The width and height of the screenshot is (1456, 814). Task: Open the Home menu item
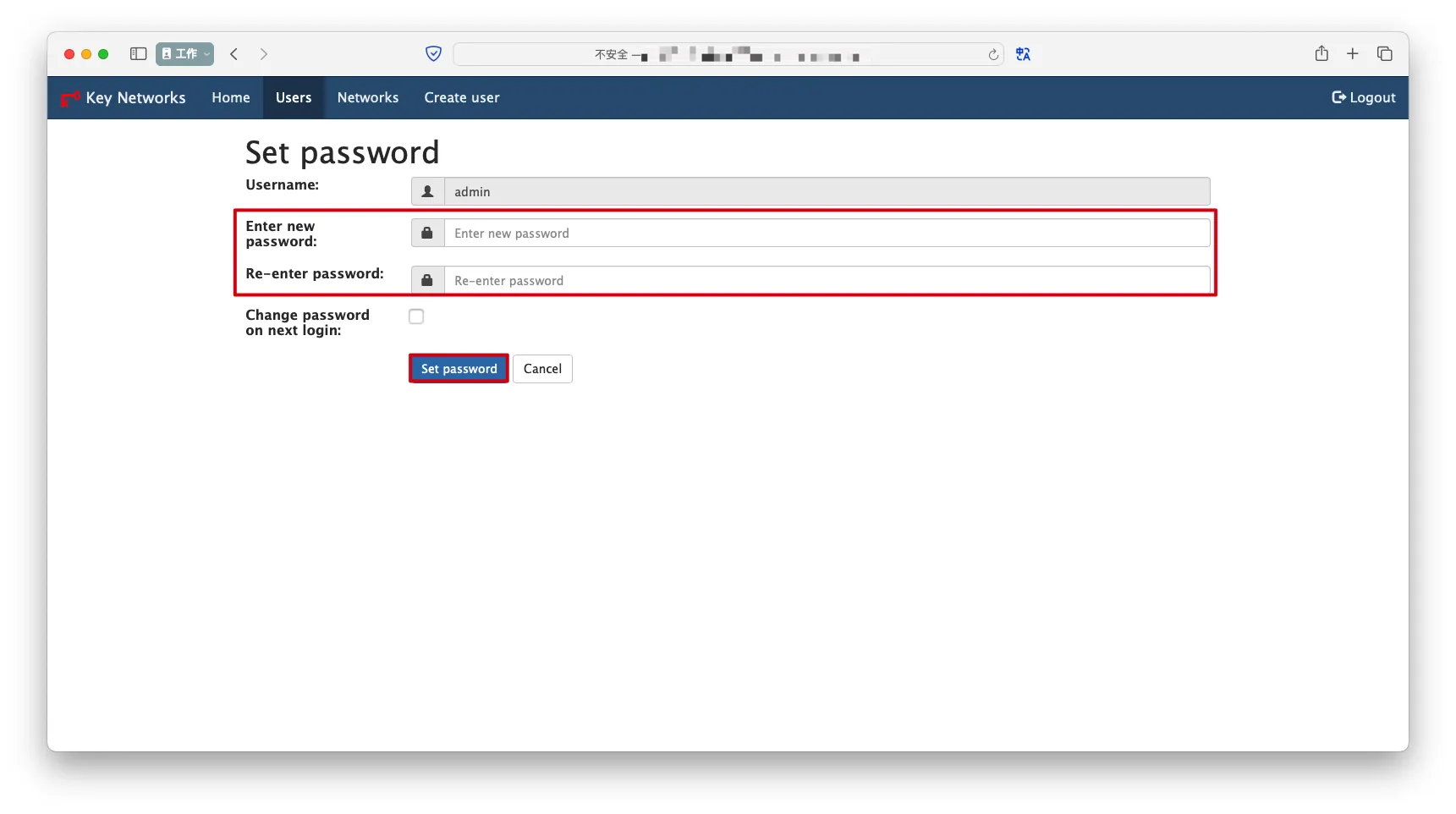(230, 98)
